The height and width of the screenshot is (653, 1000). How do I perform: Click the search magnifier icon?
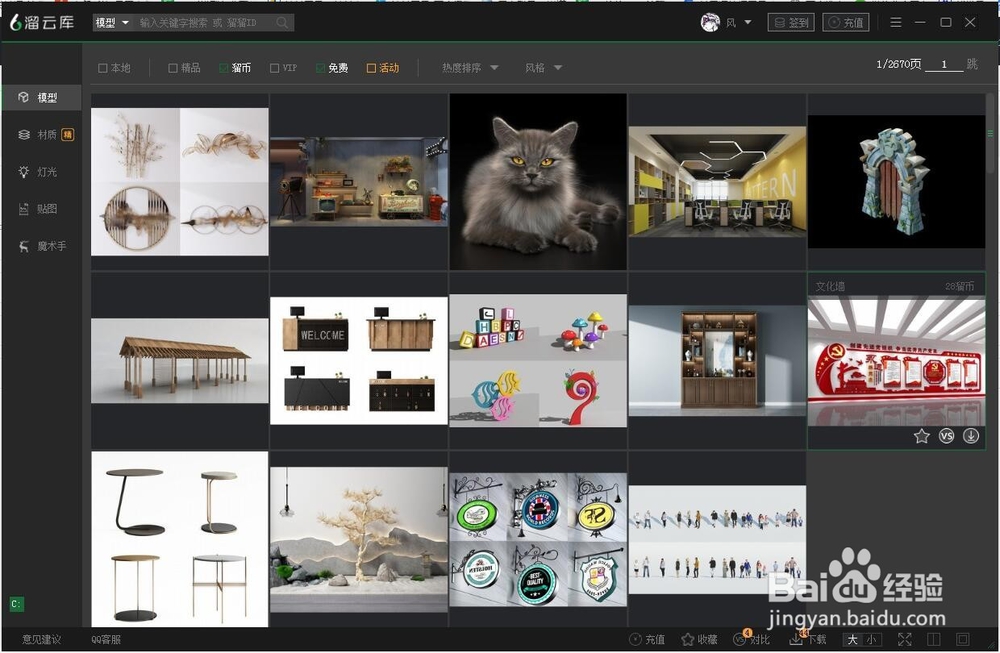coord(282,23)
